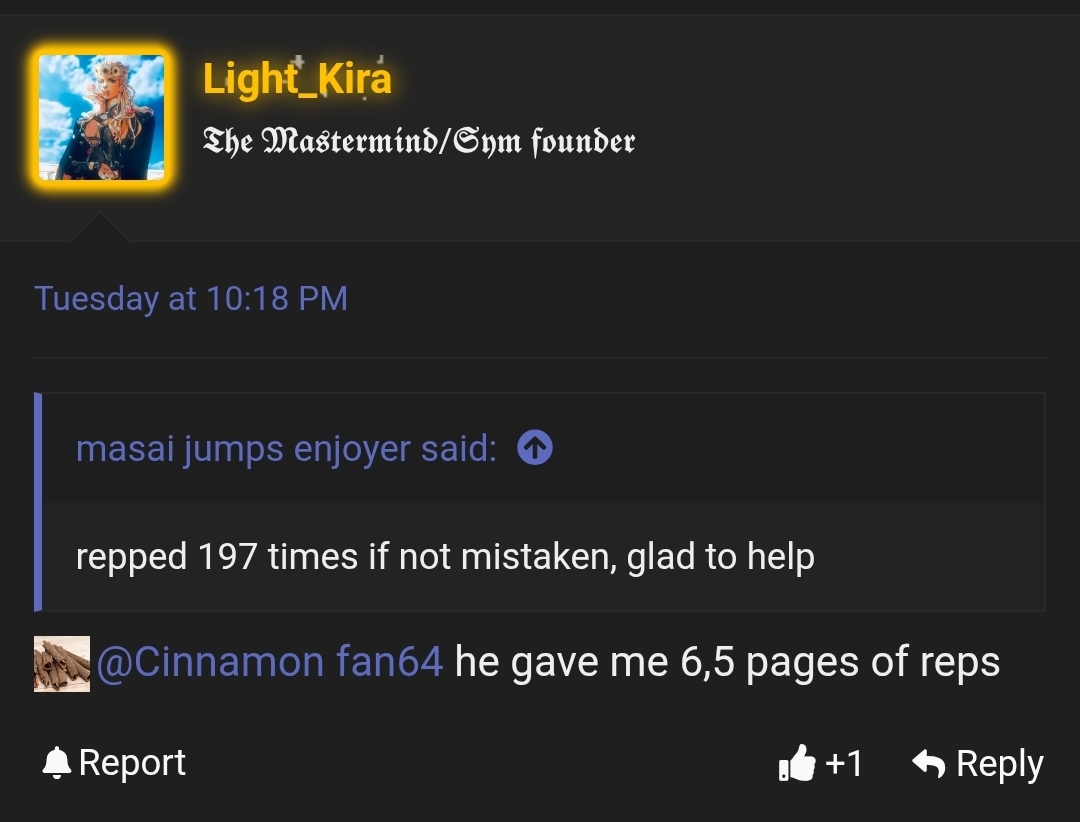Click the Tuesday at 10:18 PM timestamp
The image size is (1080, 822).
pyautogui.click(x=191, y=299)
